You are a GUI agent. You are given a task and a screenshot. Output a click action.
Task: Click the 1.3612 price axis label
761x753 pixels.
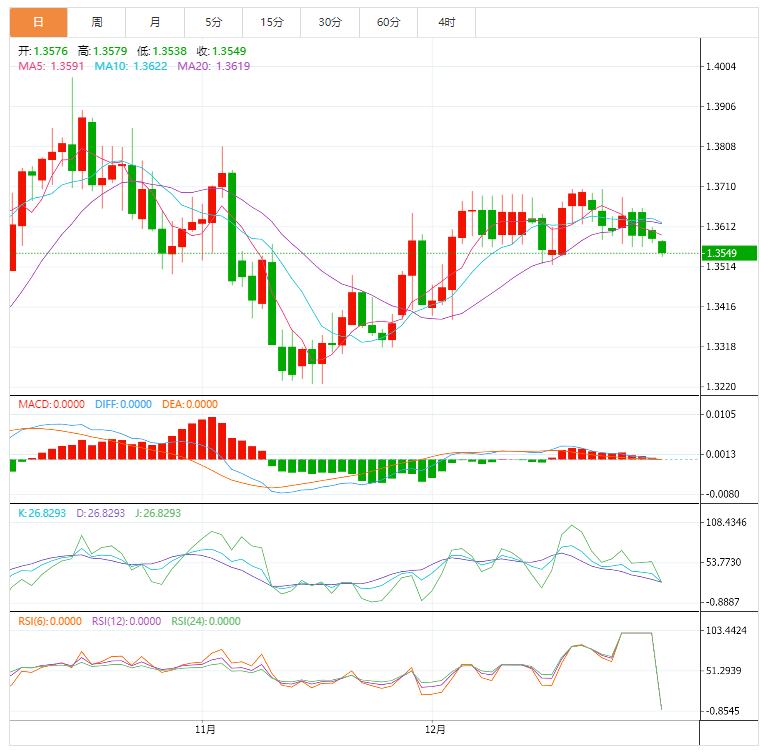click(x=720, y=227)
